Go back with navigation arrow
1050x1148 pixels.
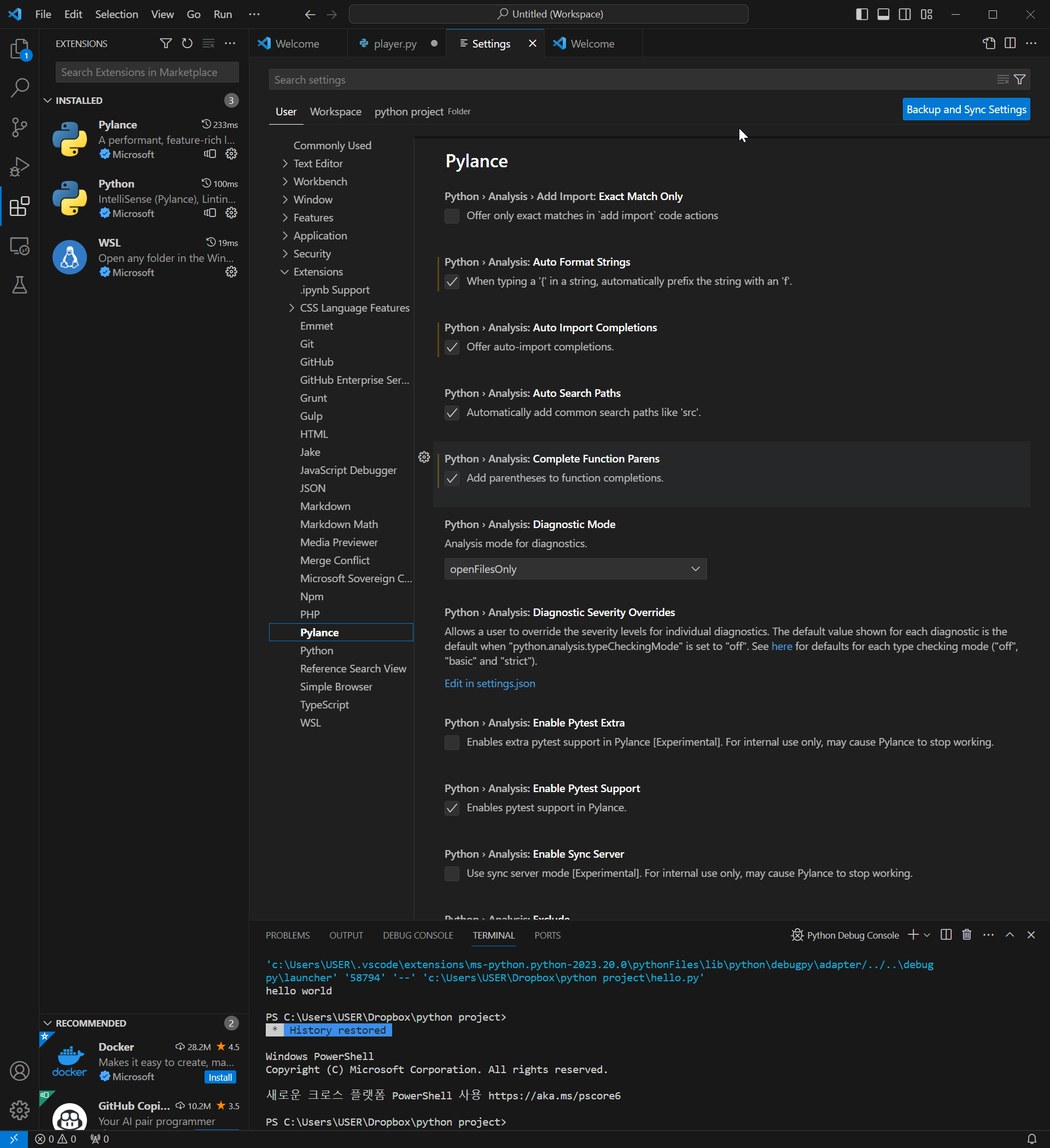tap(310, 14)
